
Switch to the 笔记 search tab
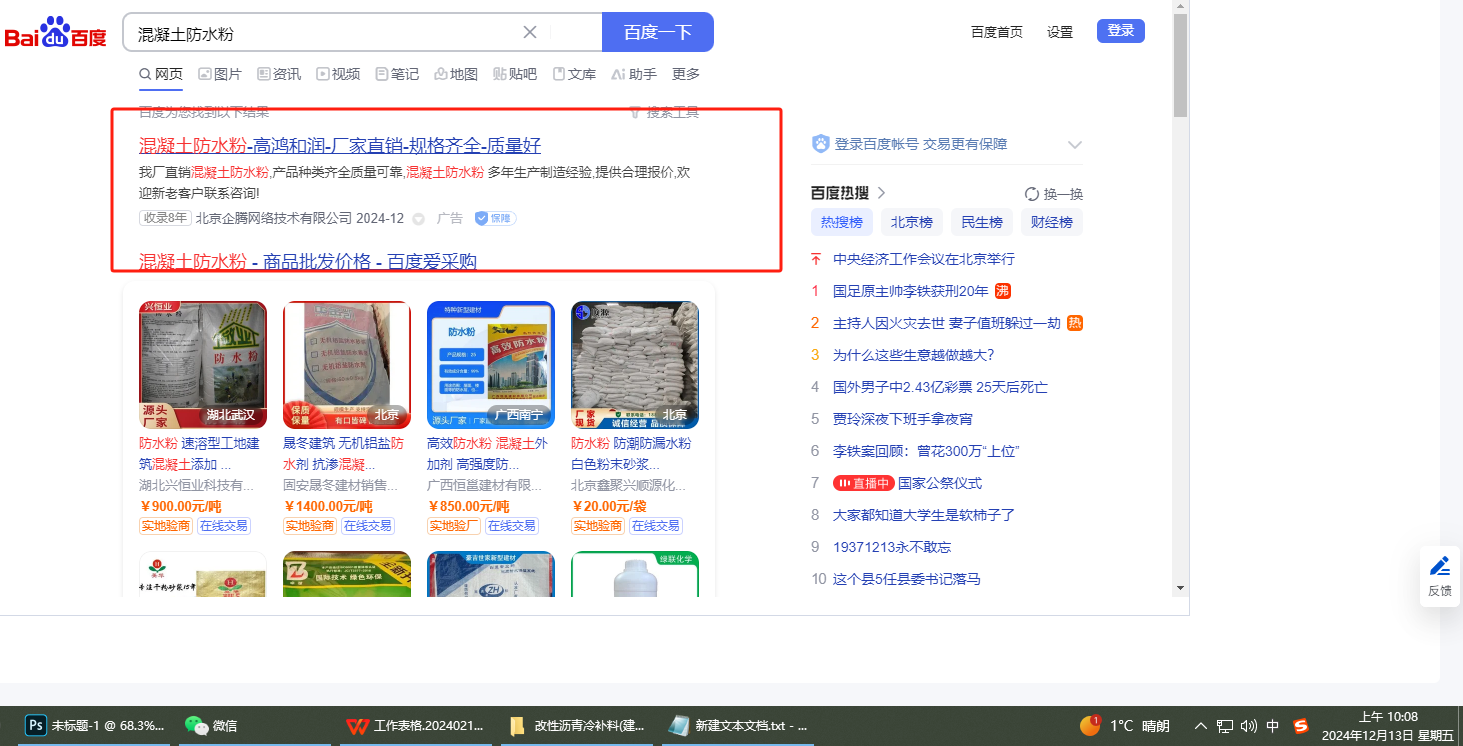pyautogui.click(x=397, y=74)
